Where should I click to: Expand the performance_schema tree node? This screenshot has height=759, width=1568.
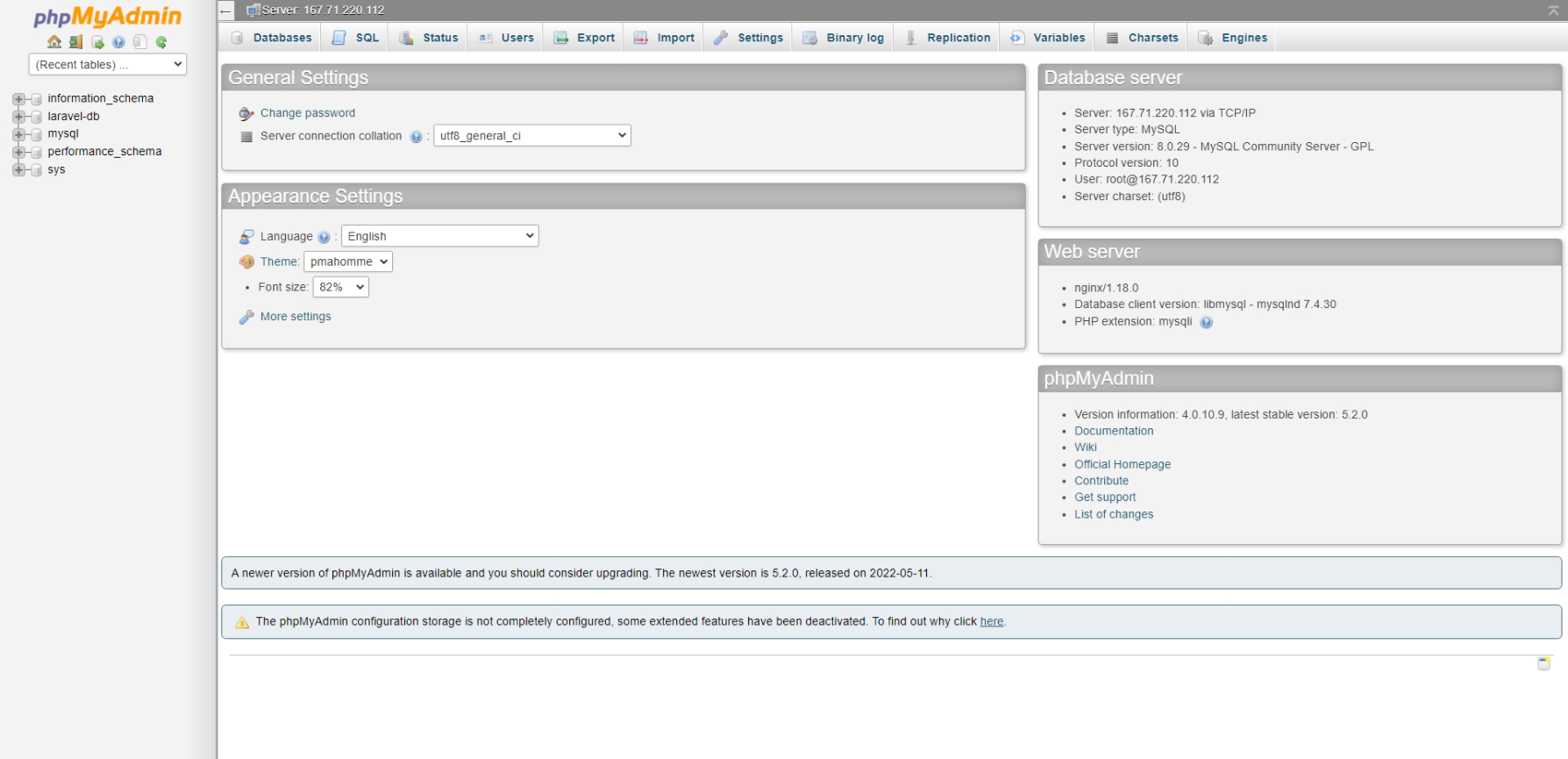point(18,152)
